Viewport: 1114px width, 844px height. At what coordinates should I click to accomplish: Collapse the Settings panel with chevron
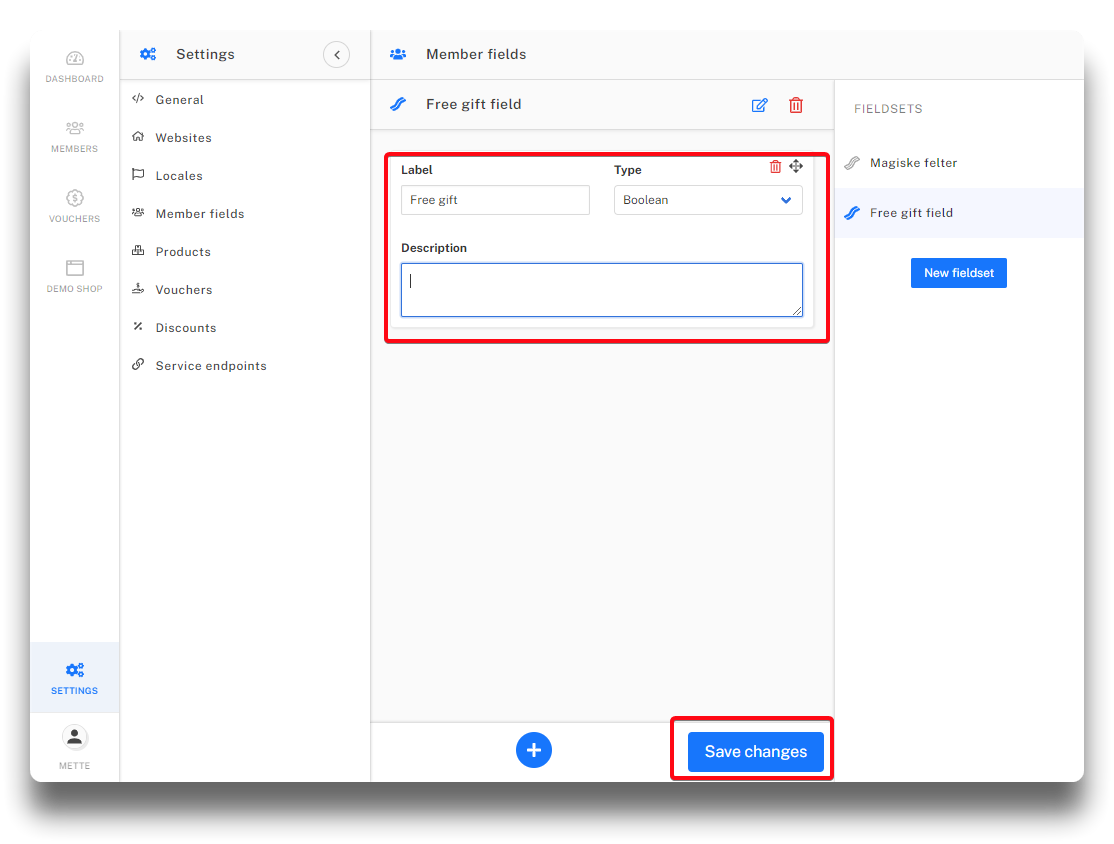click(x=336, y=55)
